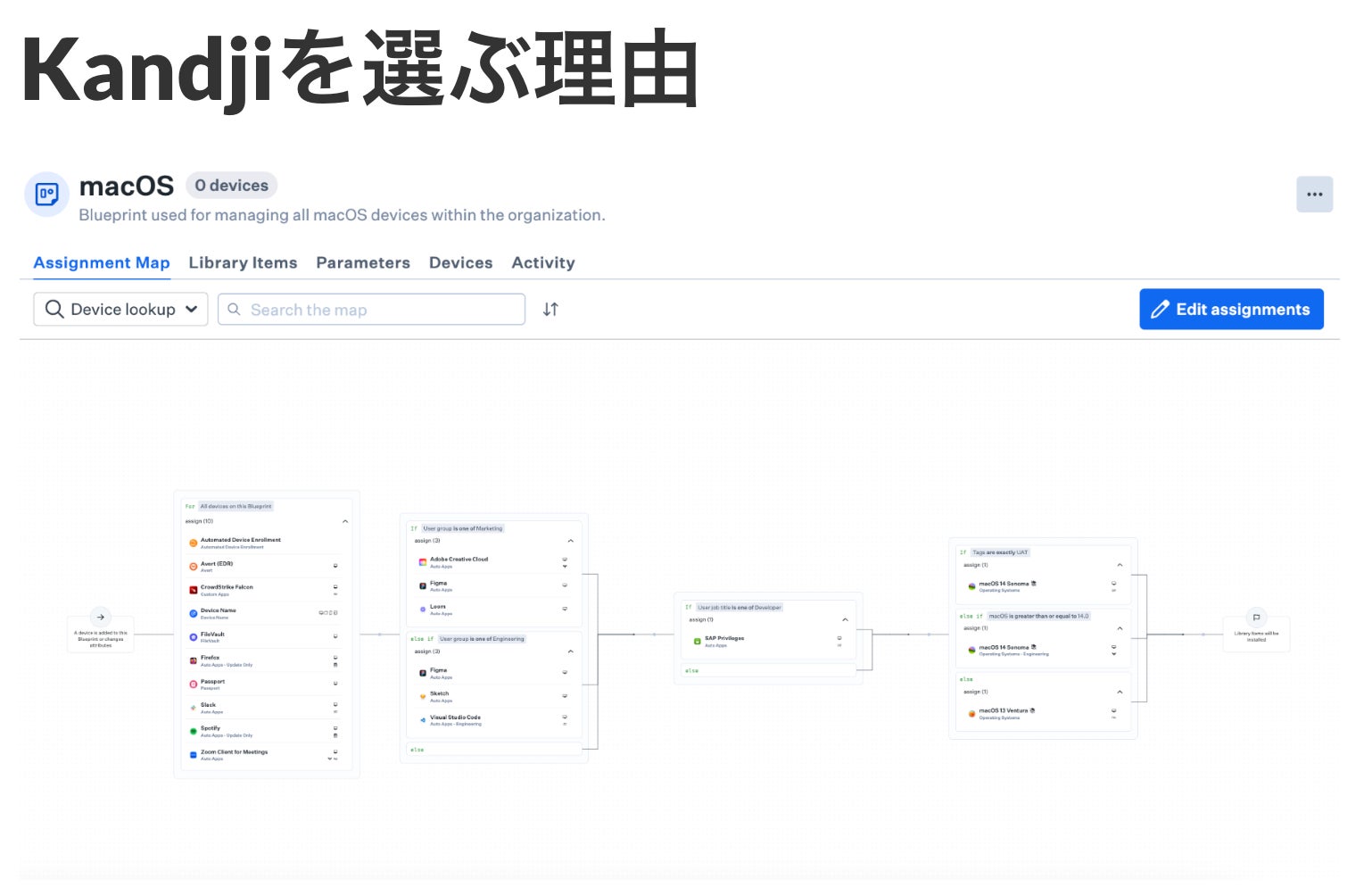The image size is (1372, 896).
Task: Open the Device lookup dropdown
Action: coord(120,309)
